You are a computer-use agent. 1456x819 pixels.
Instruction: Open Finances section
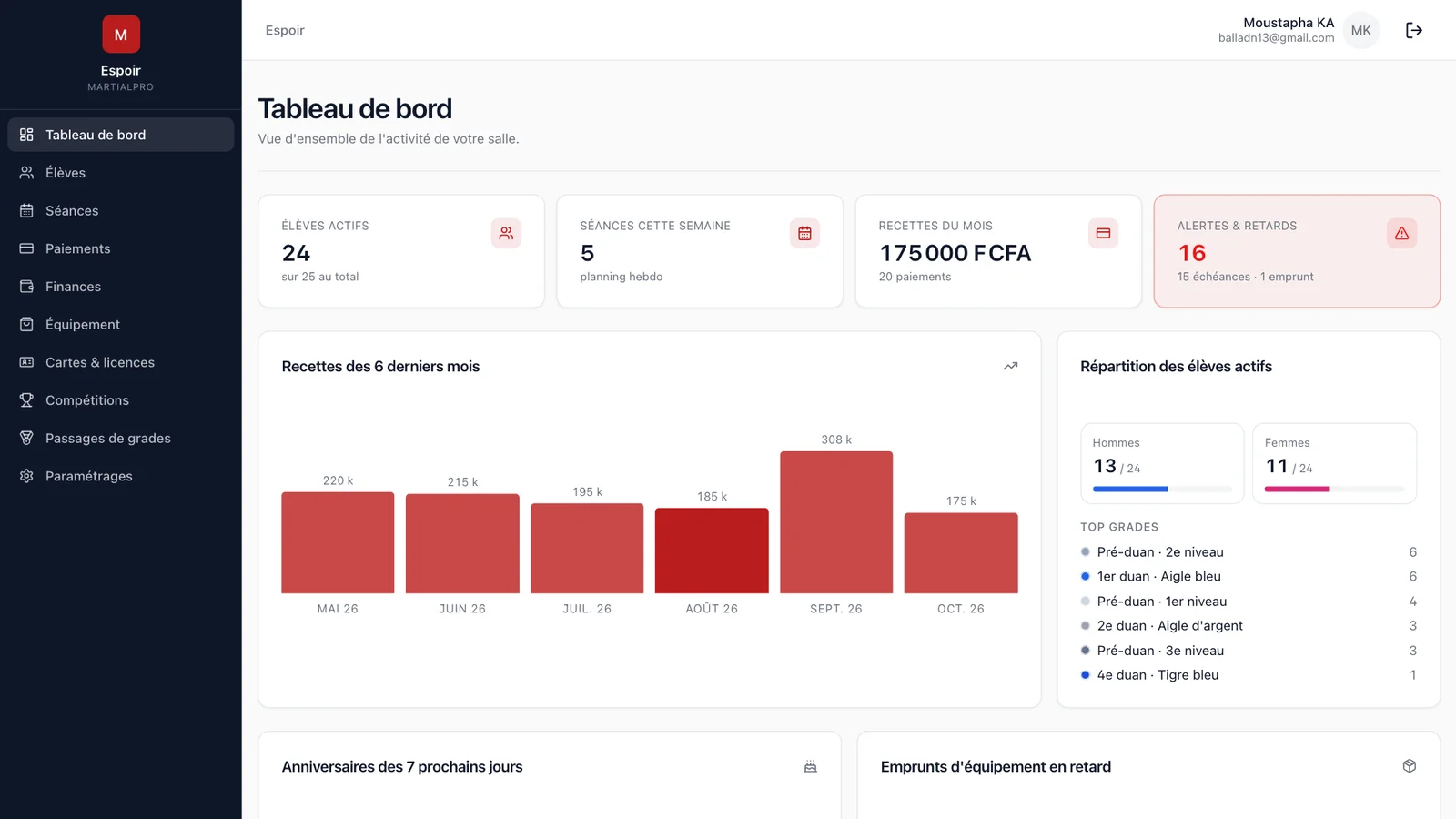(121, 286)
